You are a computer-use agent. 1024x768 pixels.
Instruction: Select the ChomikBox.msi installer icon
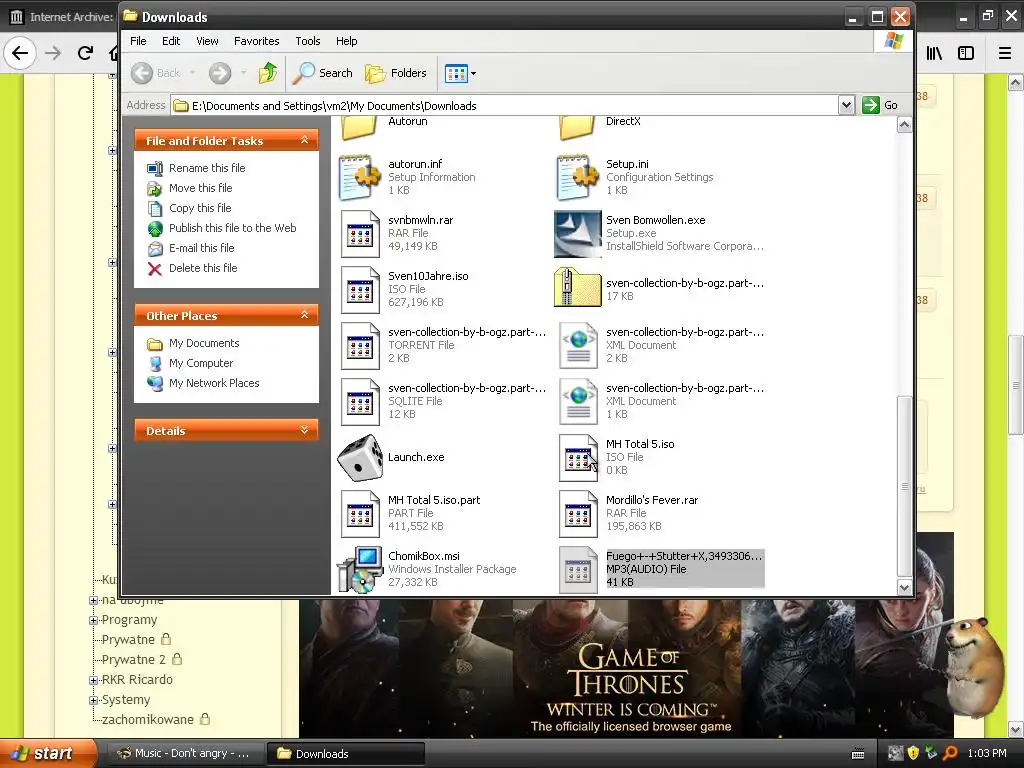[359, 569]
